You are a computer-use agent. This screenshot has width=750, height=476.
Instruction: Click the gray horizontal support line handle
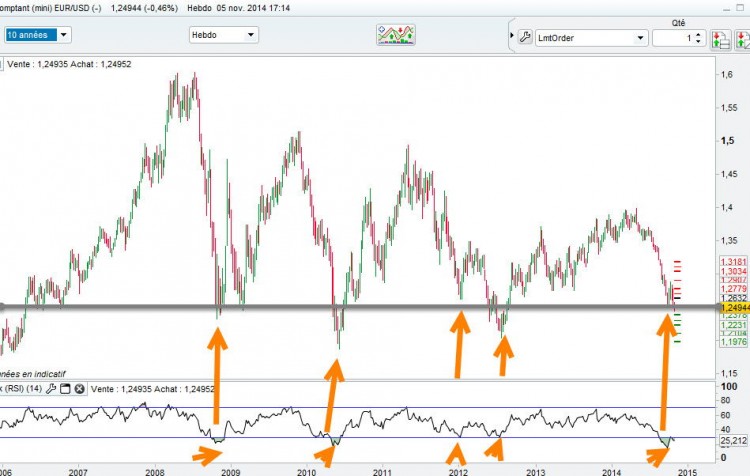pyautogui.click(x=2, y=307)
